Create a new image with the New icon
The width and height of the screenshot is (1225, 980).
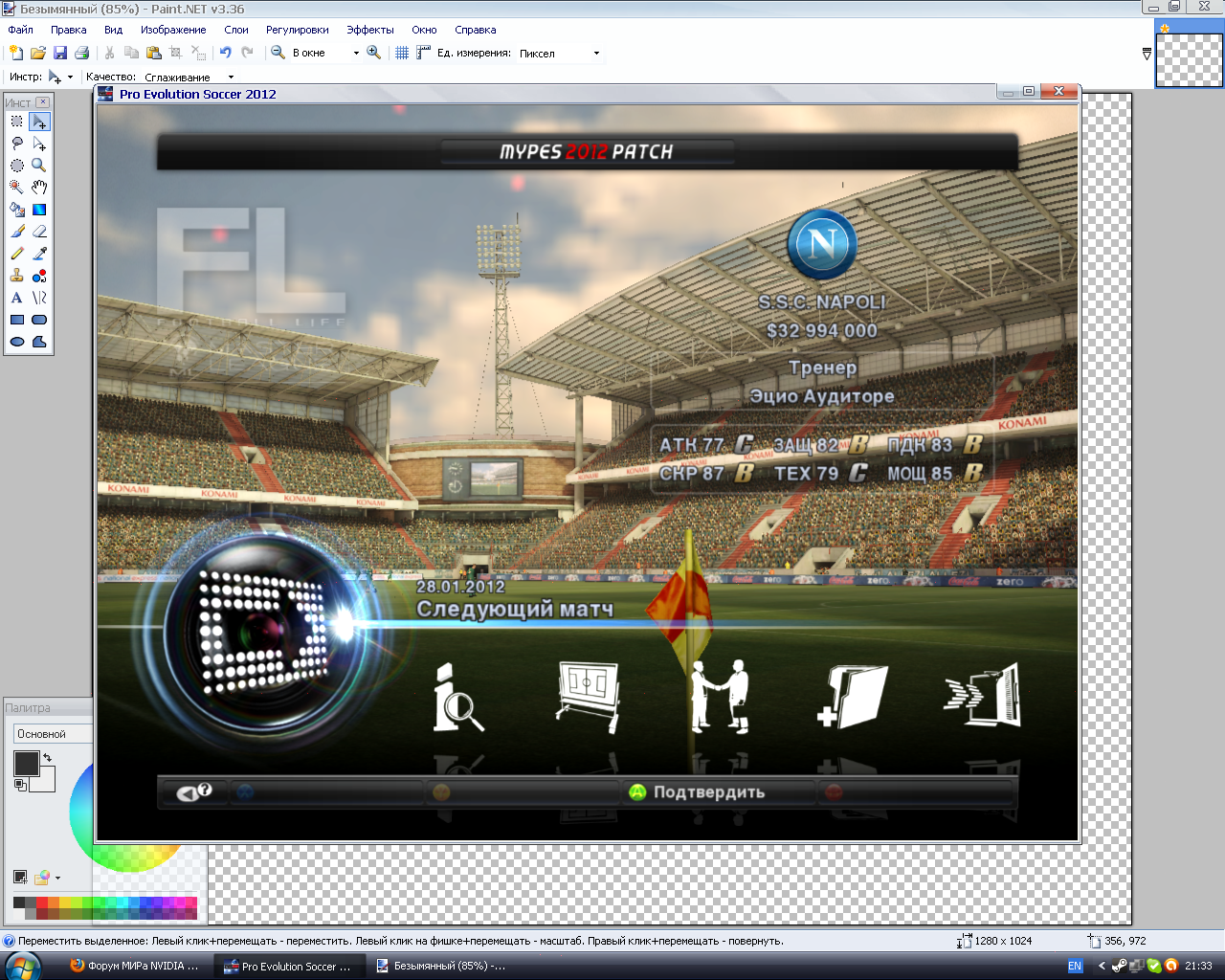pos(15,53)
